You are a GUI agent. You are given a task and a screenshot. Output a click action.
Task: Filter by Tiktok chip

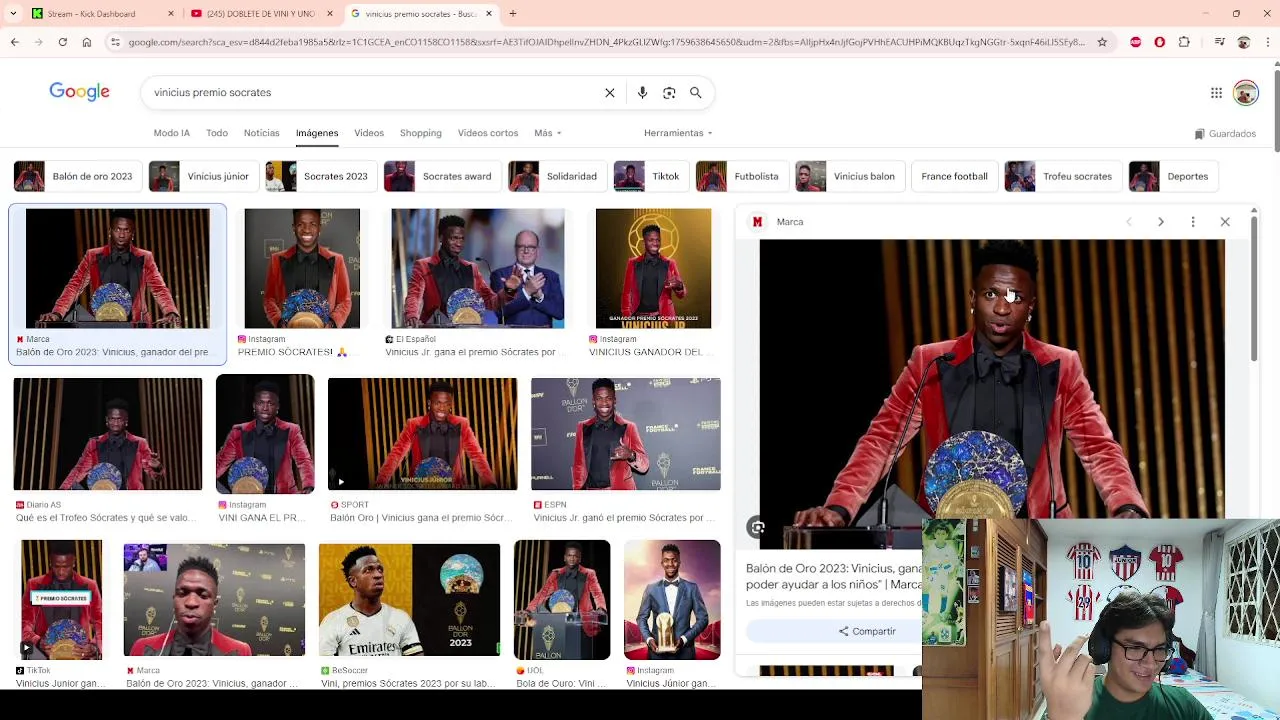[x=649, y=176]
